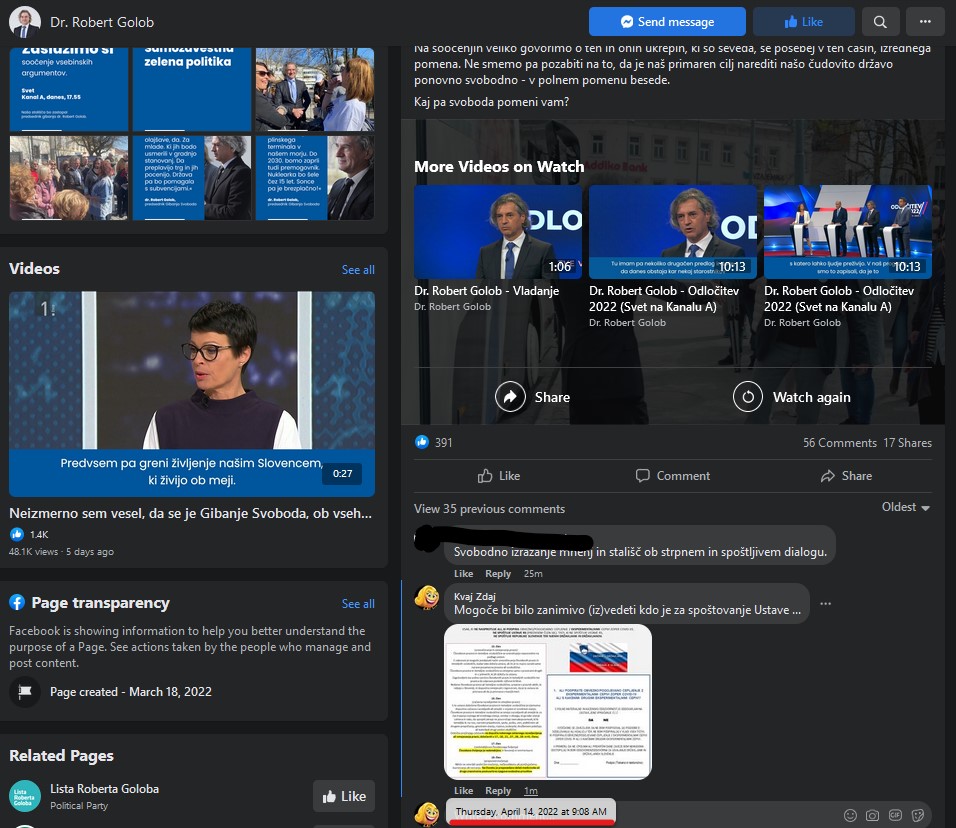Like the Lista Roberta Goloba related page
The height and width of the screenshot is (828, 956).
[343, 796]
